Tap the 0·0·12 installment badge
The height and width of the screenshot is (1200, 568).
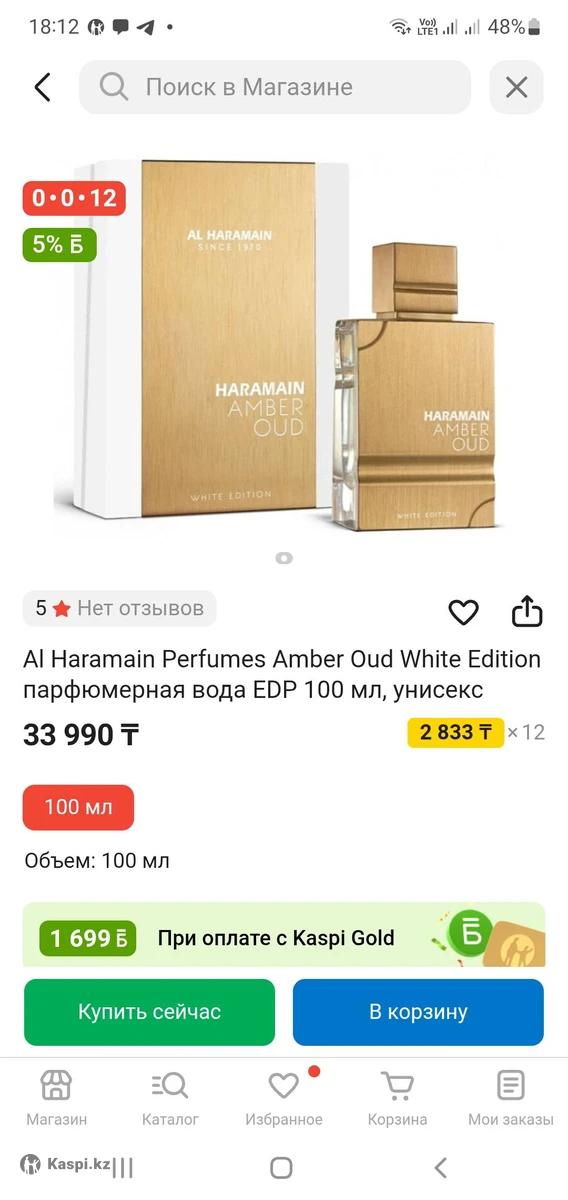tap(75, 198)
